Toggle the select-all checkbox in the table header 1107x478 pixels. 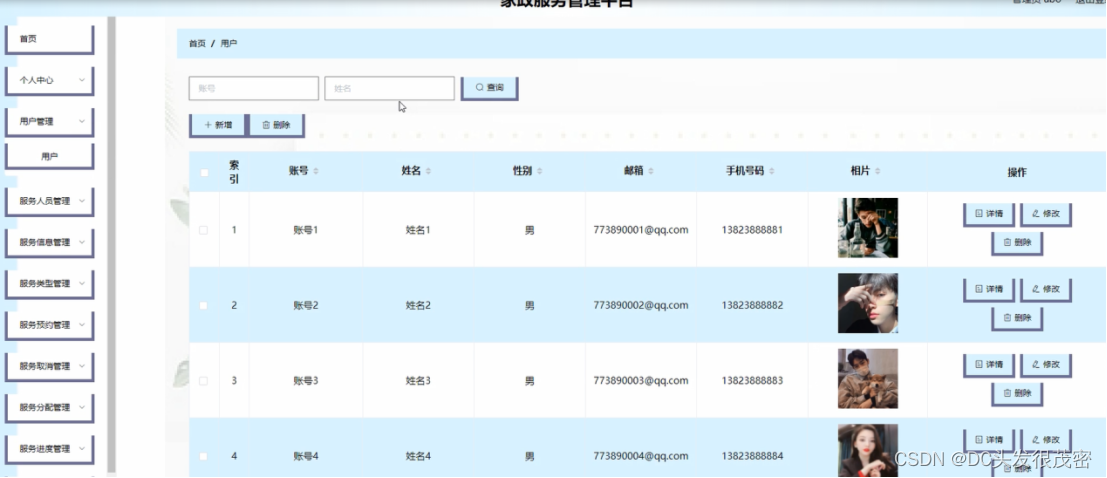click(204, 172)
